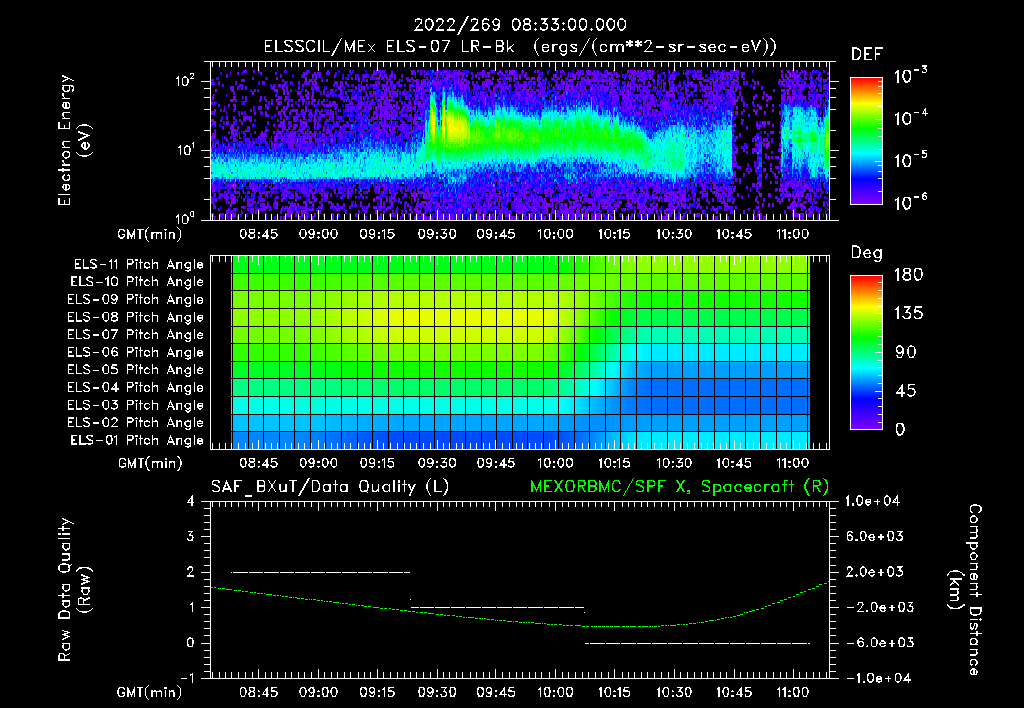Click the ELS-03 Pitch Angle row label
The width and height of the screenshot is (1024, 708).
click(135, 405)
